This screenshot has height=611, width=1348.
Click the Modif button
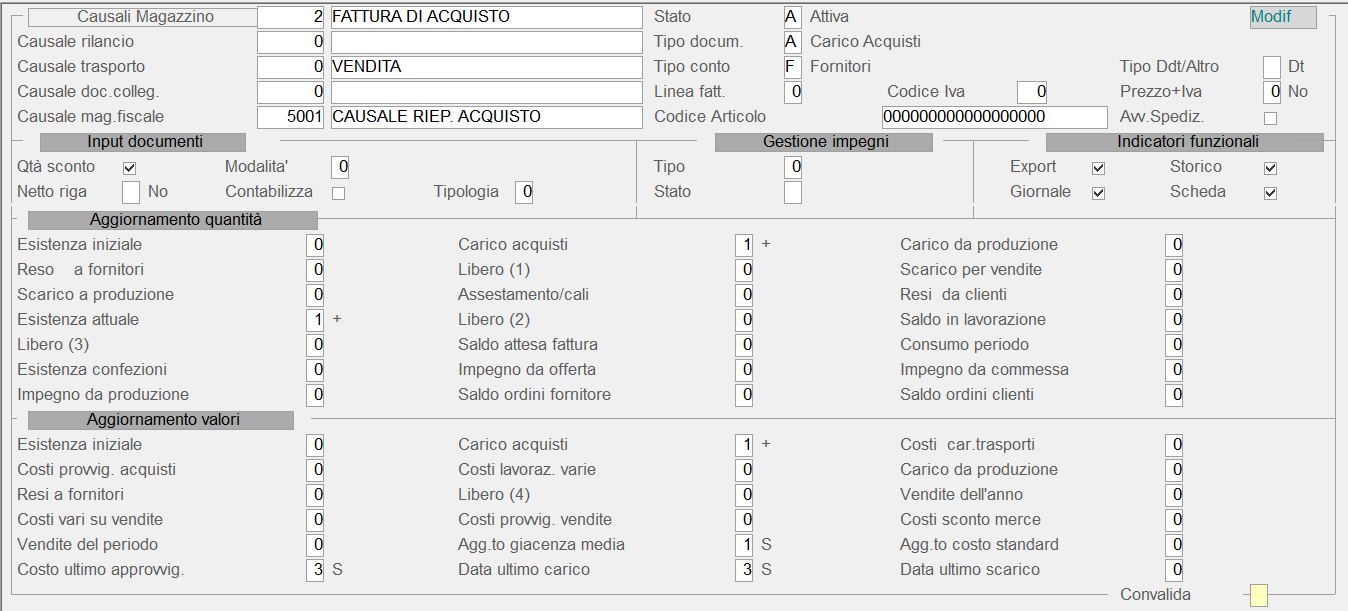coord(1283,17)
